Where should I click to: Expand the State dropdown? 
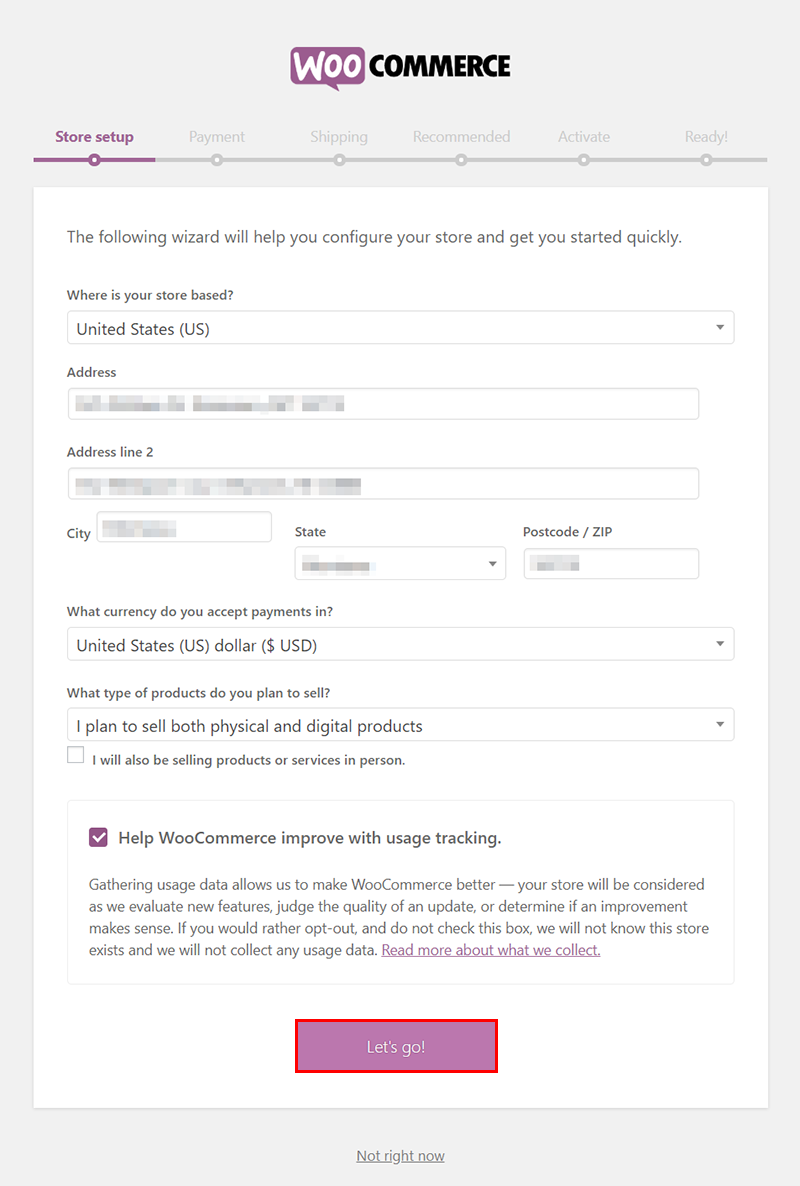click(400, 564)
